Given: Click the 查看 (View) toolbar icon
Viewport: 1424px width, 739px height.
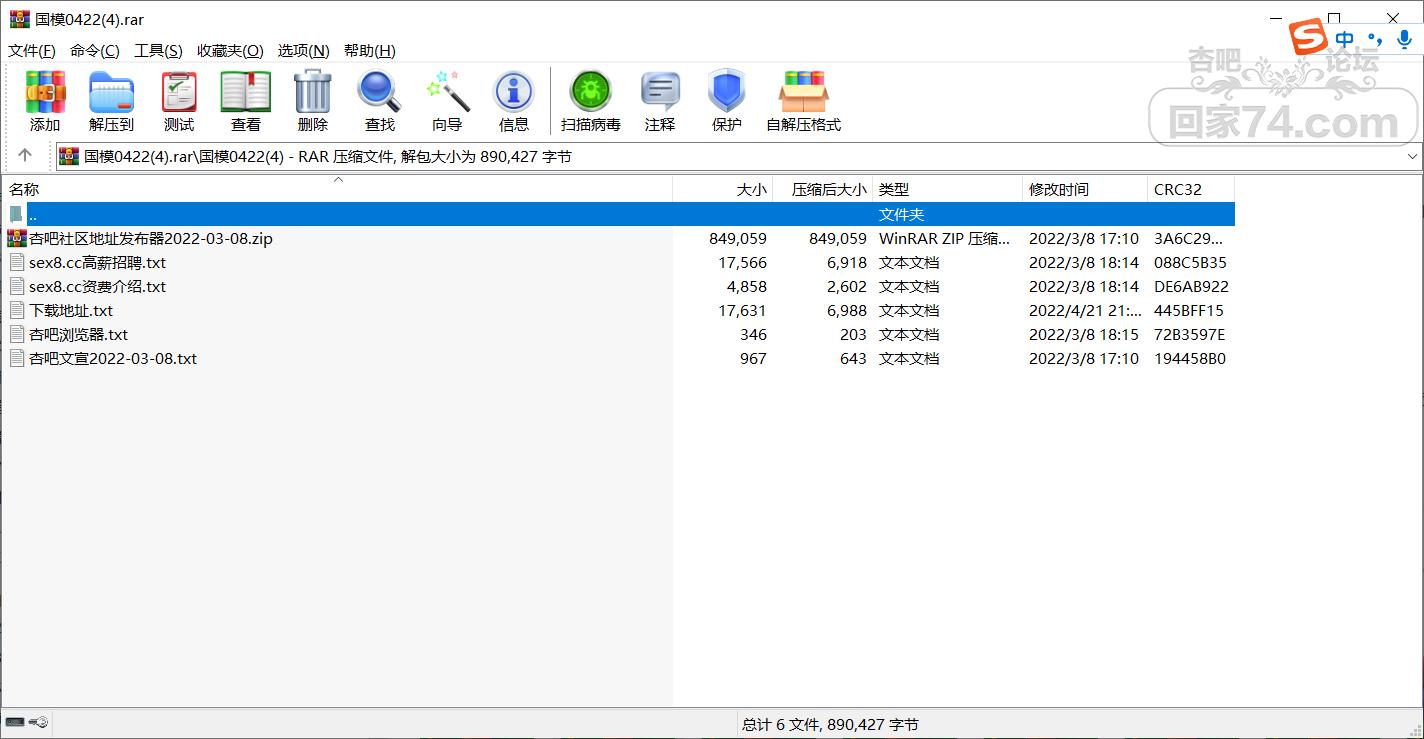Looking at the screenshot, I should (246, 92).
